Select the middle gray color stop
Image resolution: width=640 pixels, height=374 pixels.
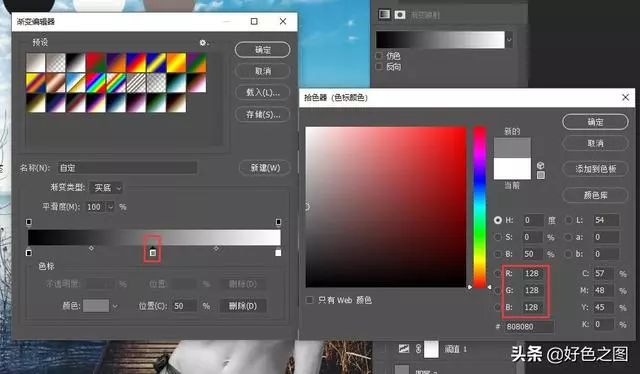click(x=153, y=252)
